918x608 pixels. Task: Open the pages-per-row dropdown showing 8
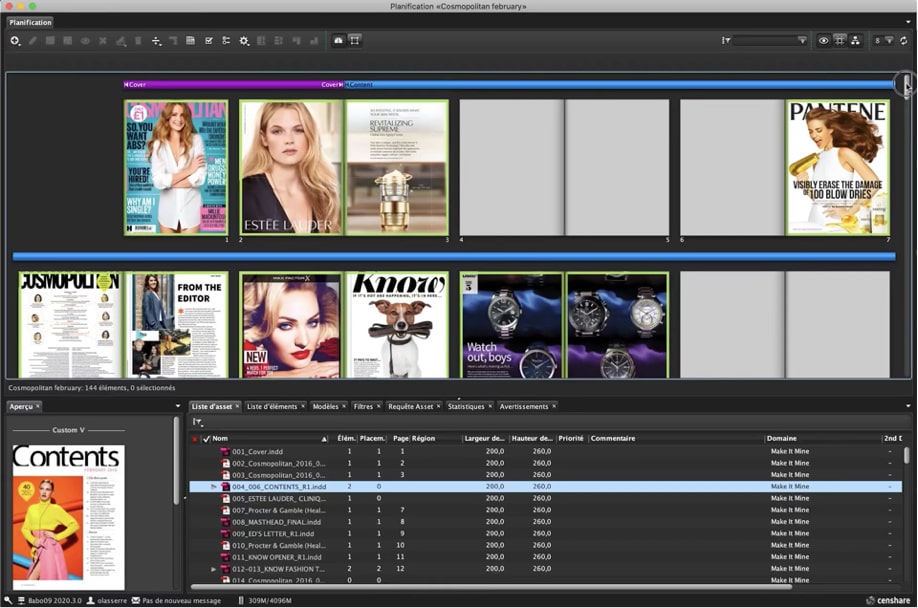pyautogui.click(x=884, y=40)
